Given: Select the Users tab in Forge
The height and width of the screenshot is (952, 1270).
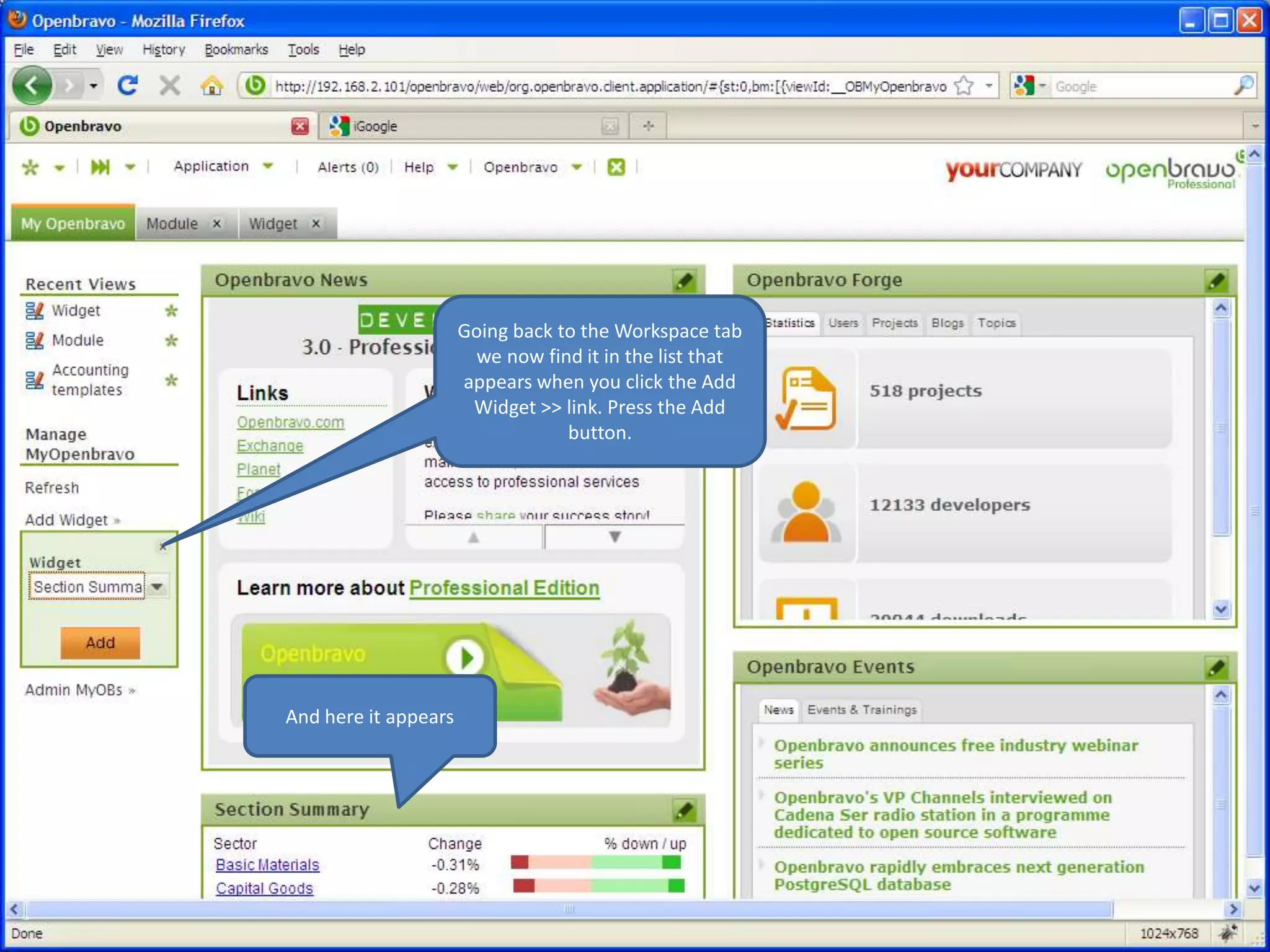Looking at the screenshot, I should [843, 324].
